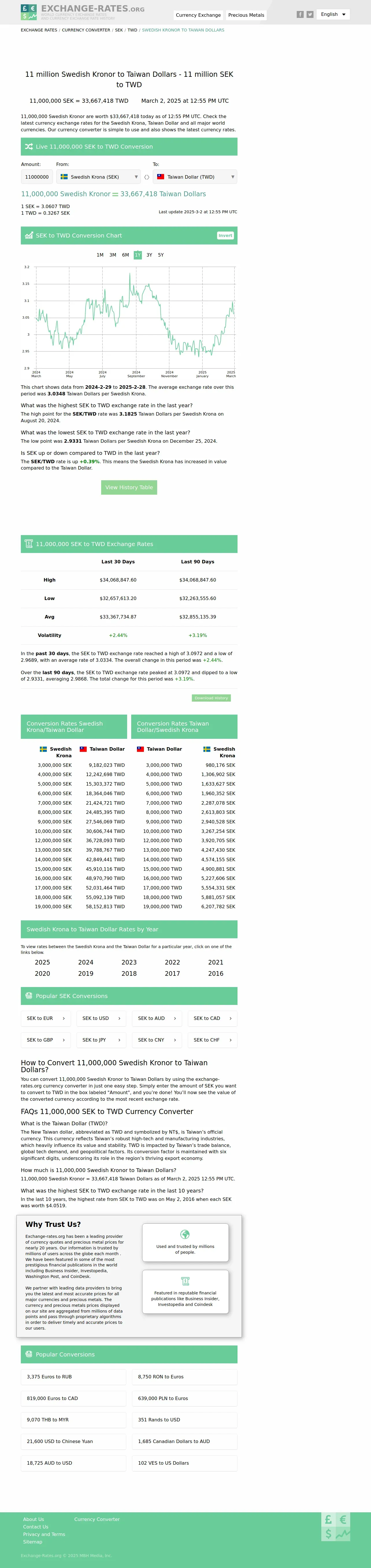The width and height of the screenshot is (371, 1568).
Task: Open the Exchange Rates breadcrumb link
Action: click(39, 30)
